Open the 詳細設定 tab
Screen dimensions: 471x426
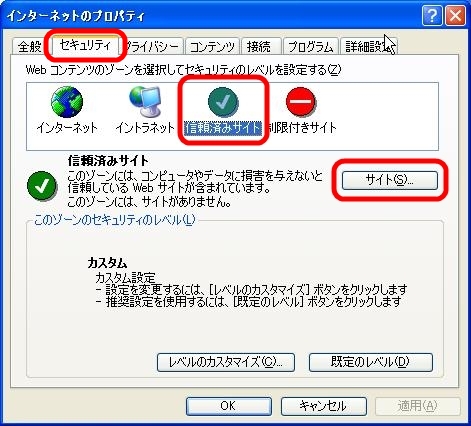(368, 46)
